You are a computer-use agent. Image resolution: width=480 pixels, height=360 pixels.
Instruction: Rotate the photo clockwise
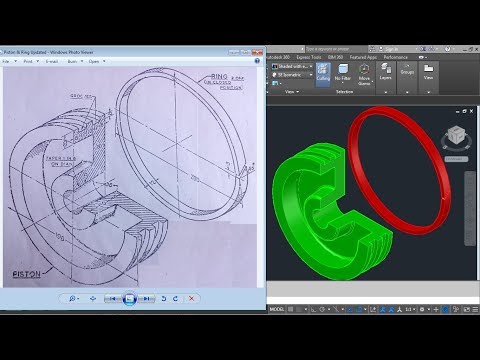(175, 299)
